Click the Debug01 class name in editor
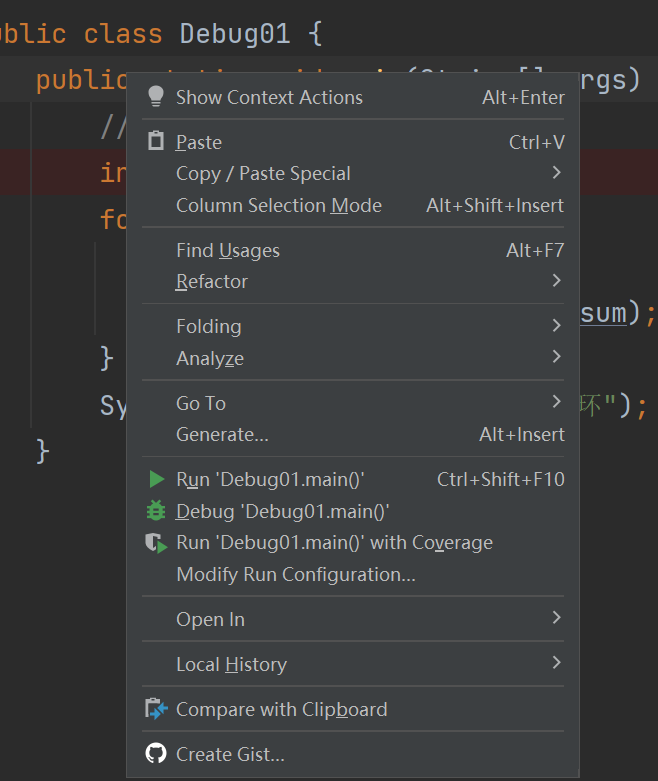658x781 pixels. click(x=235, y=33)
